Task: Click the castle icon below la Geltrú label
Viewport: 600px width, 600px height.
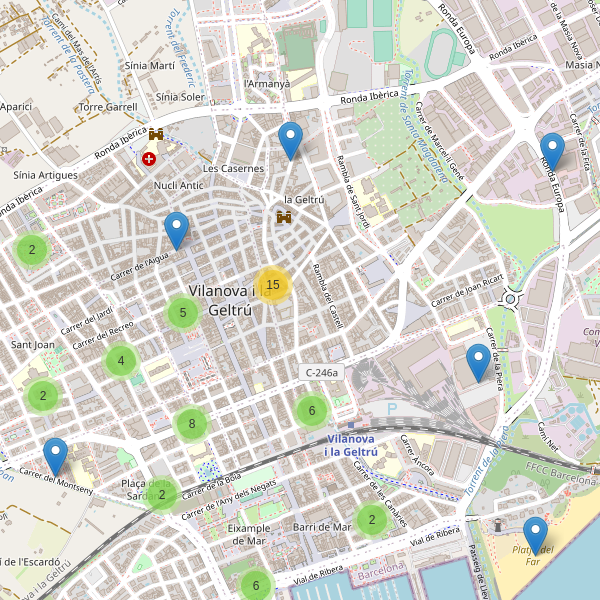Action: tap(284, 217)
